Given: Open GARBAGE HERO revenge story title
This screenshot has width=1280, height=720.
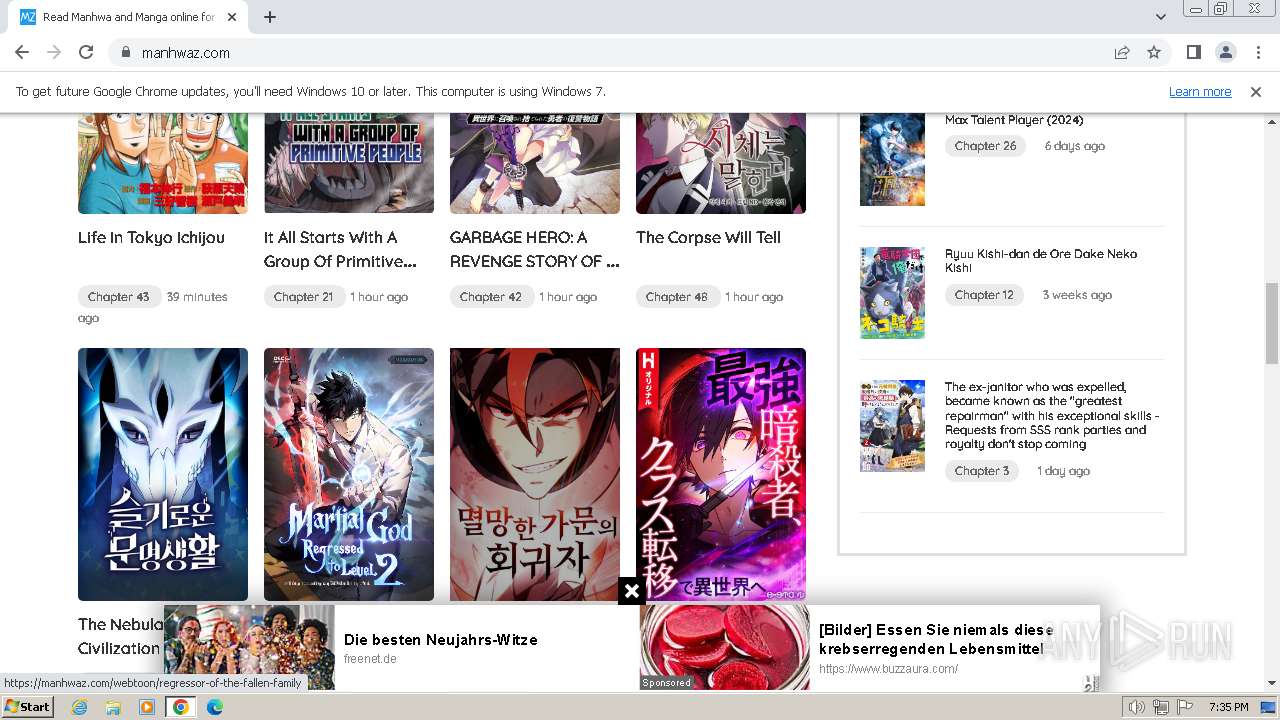Looking at the screenshot, I should click(535, 250).
